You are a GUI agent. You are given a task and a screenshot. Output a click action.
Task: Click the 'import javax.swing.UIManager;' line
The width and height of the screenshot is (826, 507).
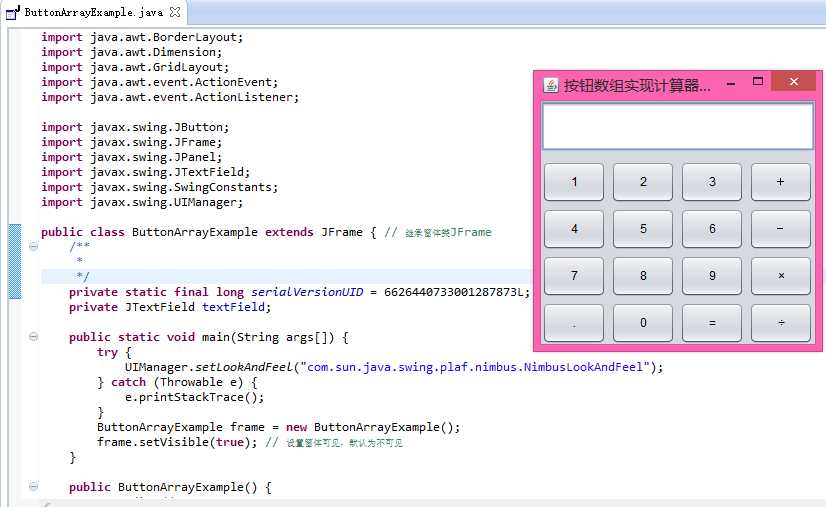pyautogui.click(x=142, y=202)
